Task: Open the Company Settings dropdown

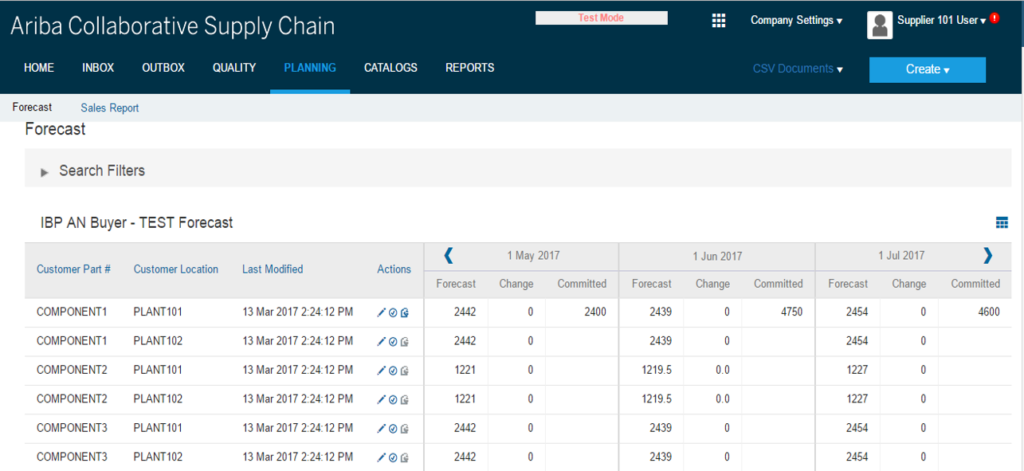Action: click(x=796, y=20)
